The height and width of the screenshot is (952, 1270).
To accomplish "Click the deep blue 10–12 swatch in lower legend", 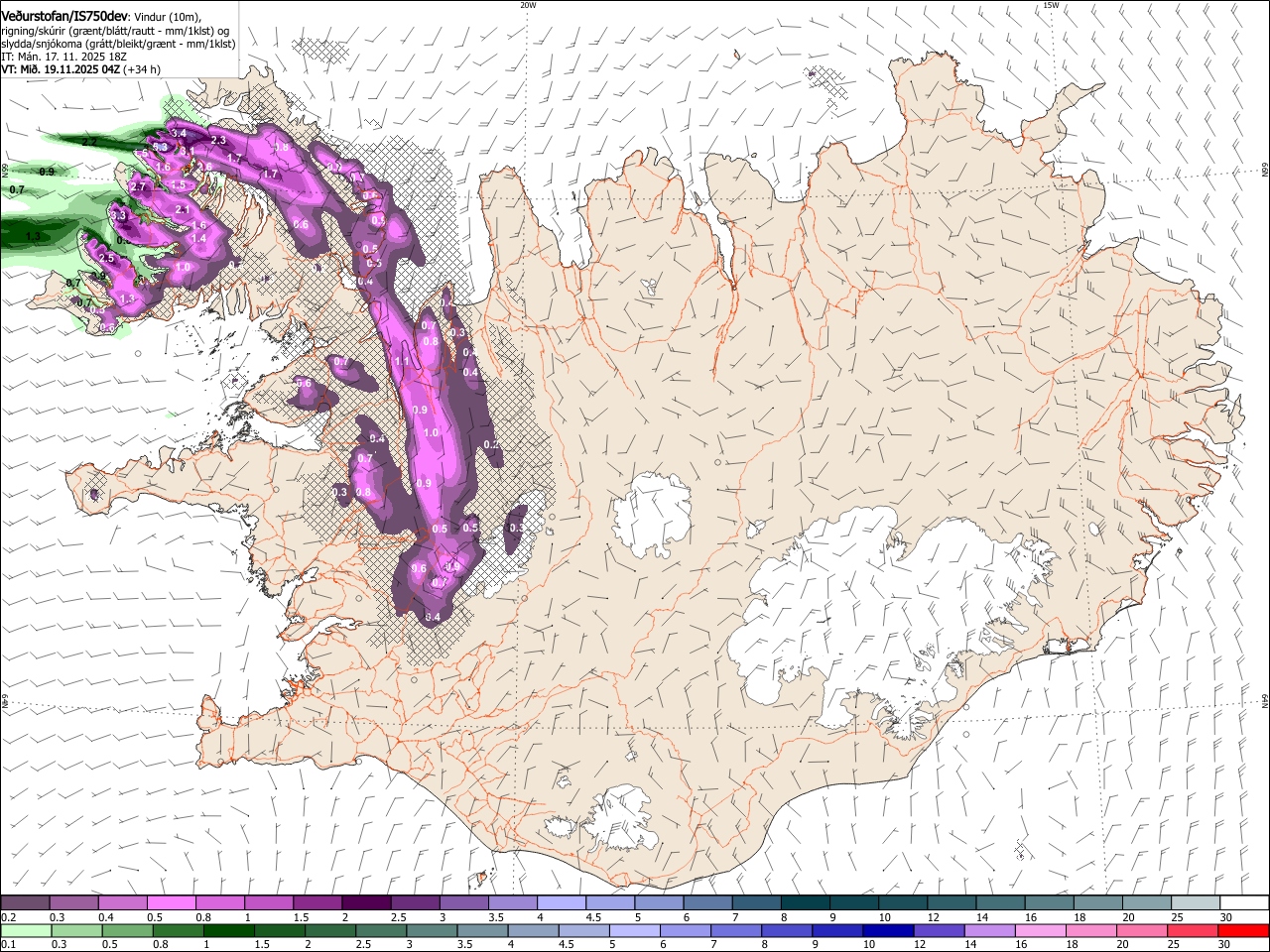I will 888,930.
